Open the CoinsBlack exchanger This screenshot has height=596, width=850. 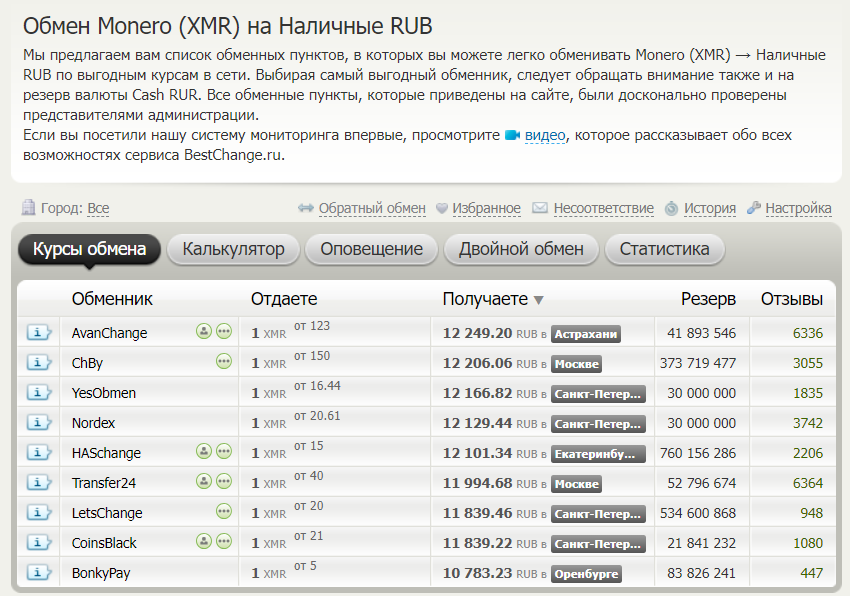[104, 543]
